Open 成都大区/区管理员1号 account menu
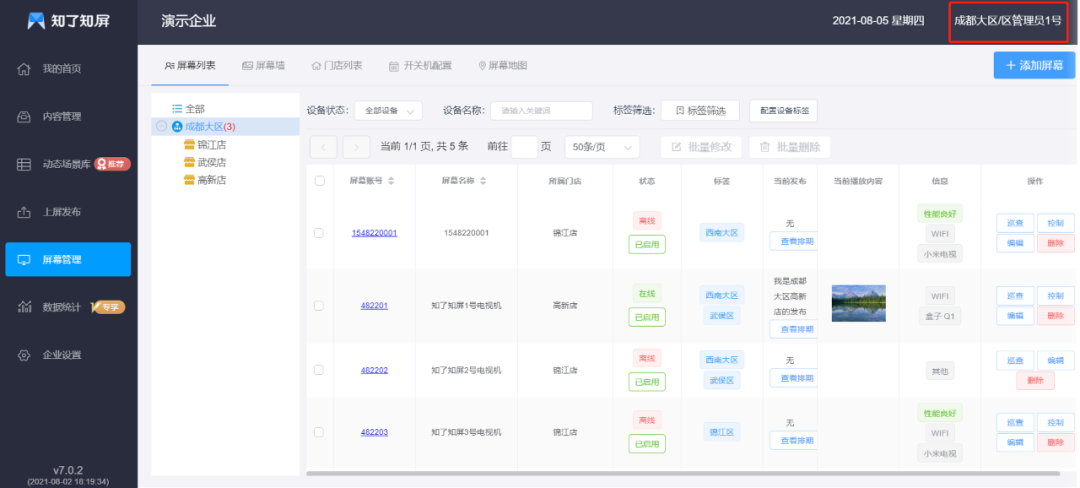The width and height of the screenshot is (1080, 488). tap(1008, 21)
